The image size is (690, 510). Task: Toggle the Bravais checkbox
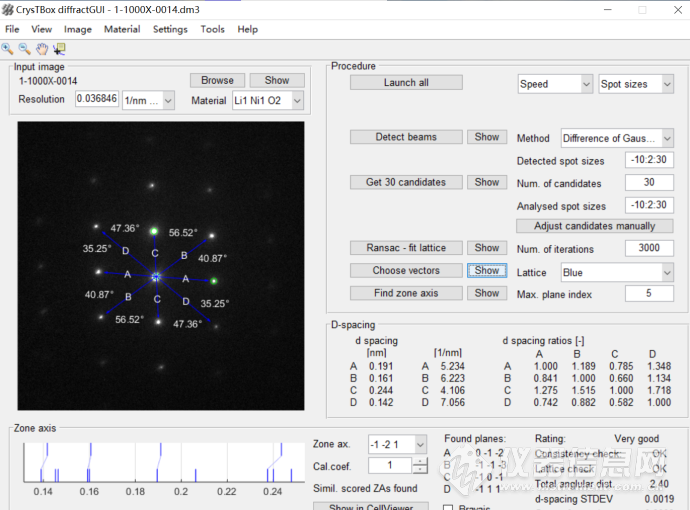pyautogui.click(x=448, y=508)
